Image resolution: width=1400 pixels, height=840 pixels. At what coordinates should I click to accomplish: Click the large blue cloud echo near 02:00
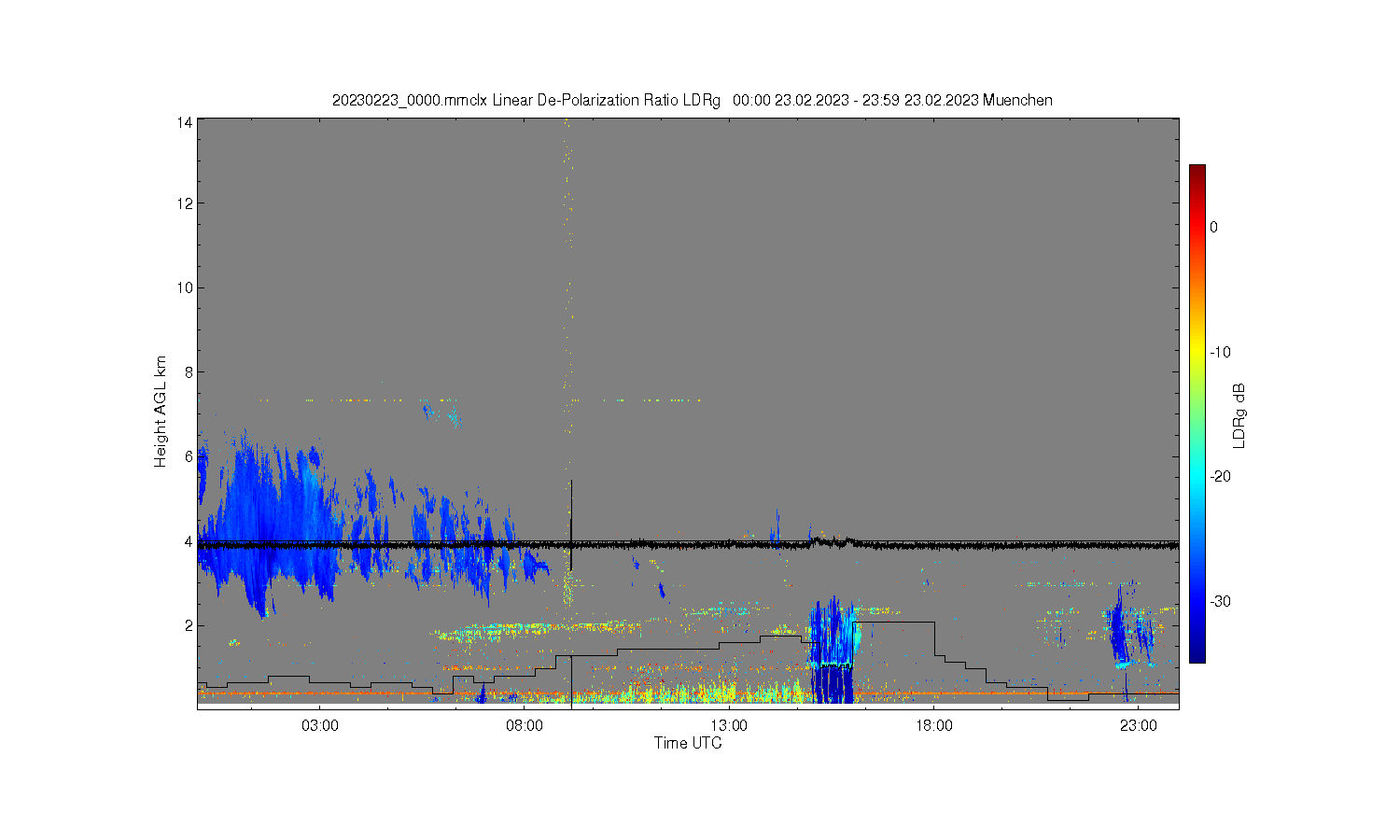tap(271, 523)
